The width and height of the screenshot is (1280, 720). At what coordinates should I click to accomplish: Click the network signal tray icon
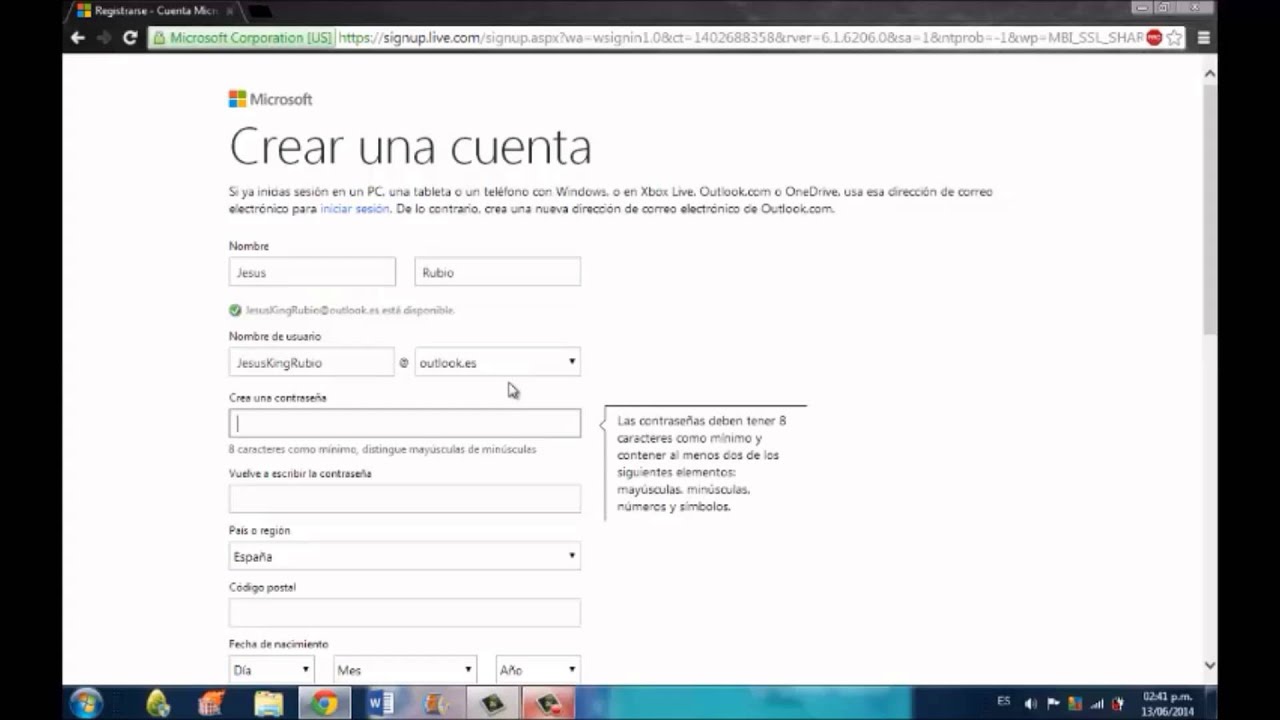(1097, 704)
